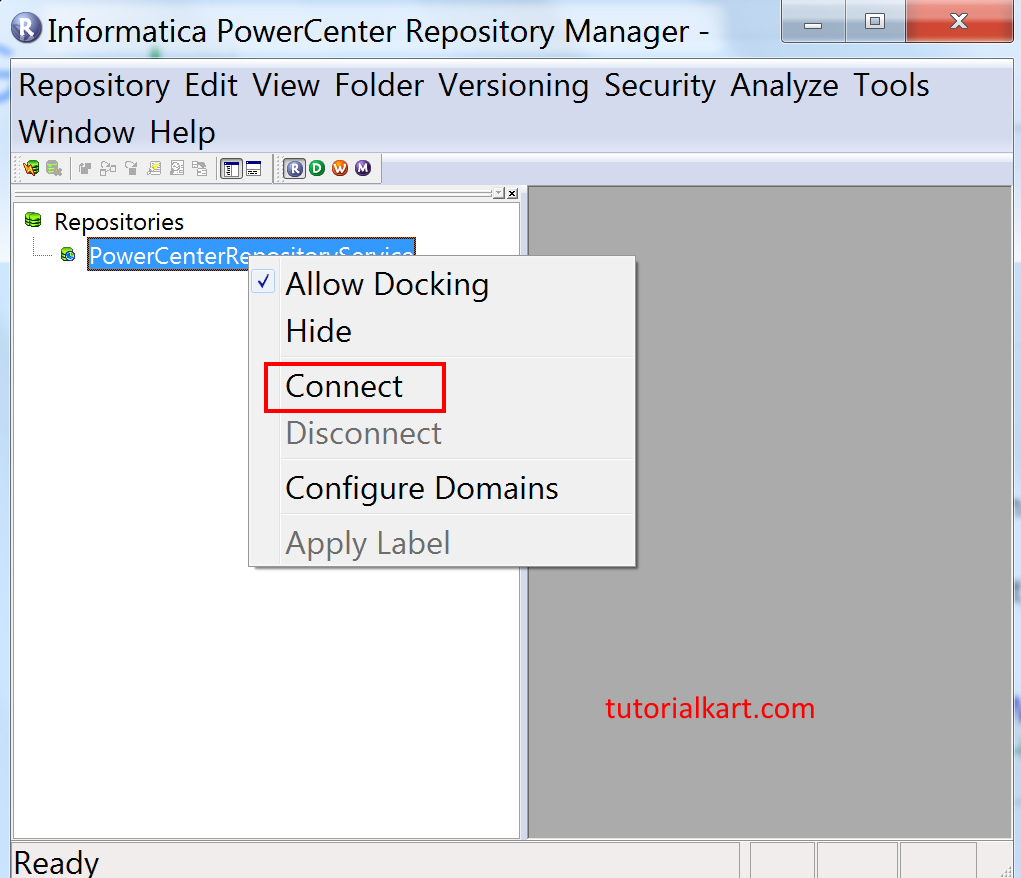Open the Security menu
1021x878 pixels.
tap(660, 86)
